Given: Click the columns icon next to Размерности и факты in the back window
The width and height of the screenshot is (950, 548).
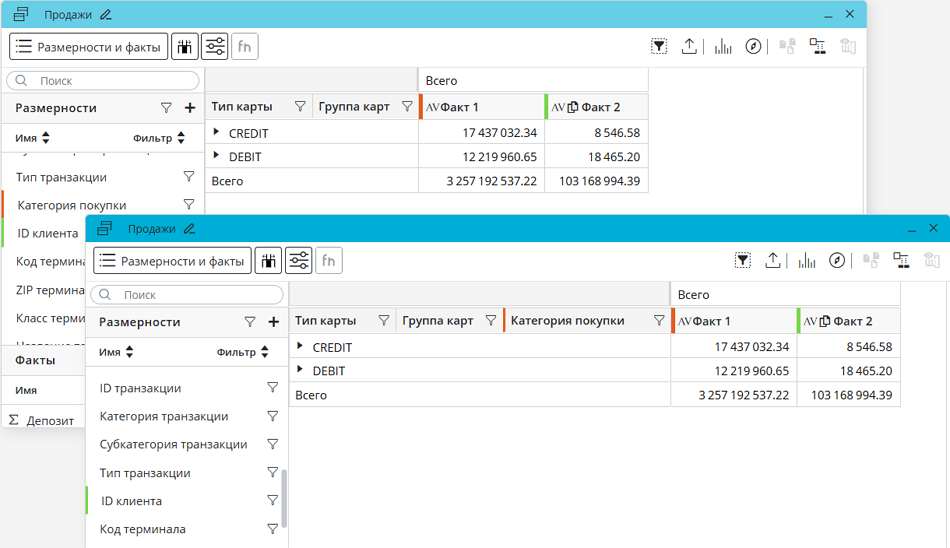Looking at the screenshot, I should (185, 47).
